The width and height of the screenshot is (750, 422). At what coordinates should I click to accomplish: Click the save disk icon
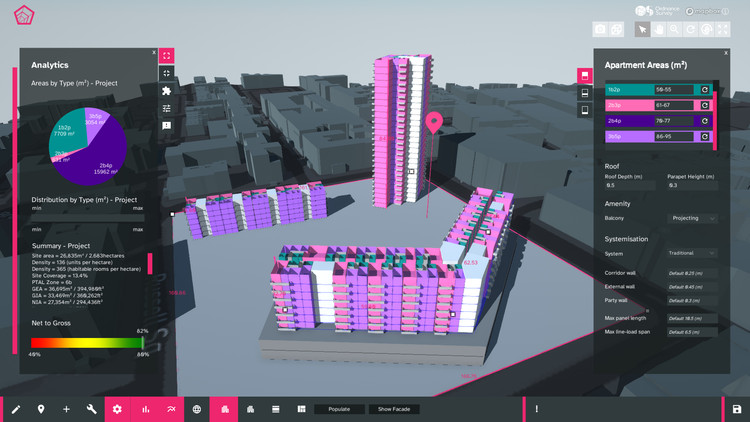(737, 409)
